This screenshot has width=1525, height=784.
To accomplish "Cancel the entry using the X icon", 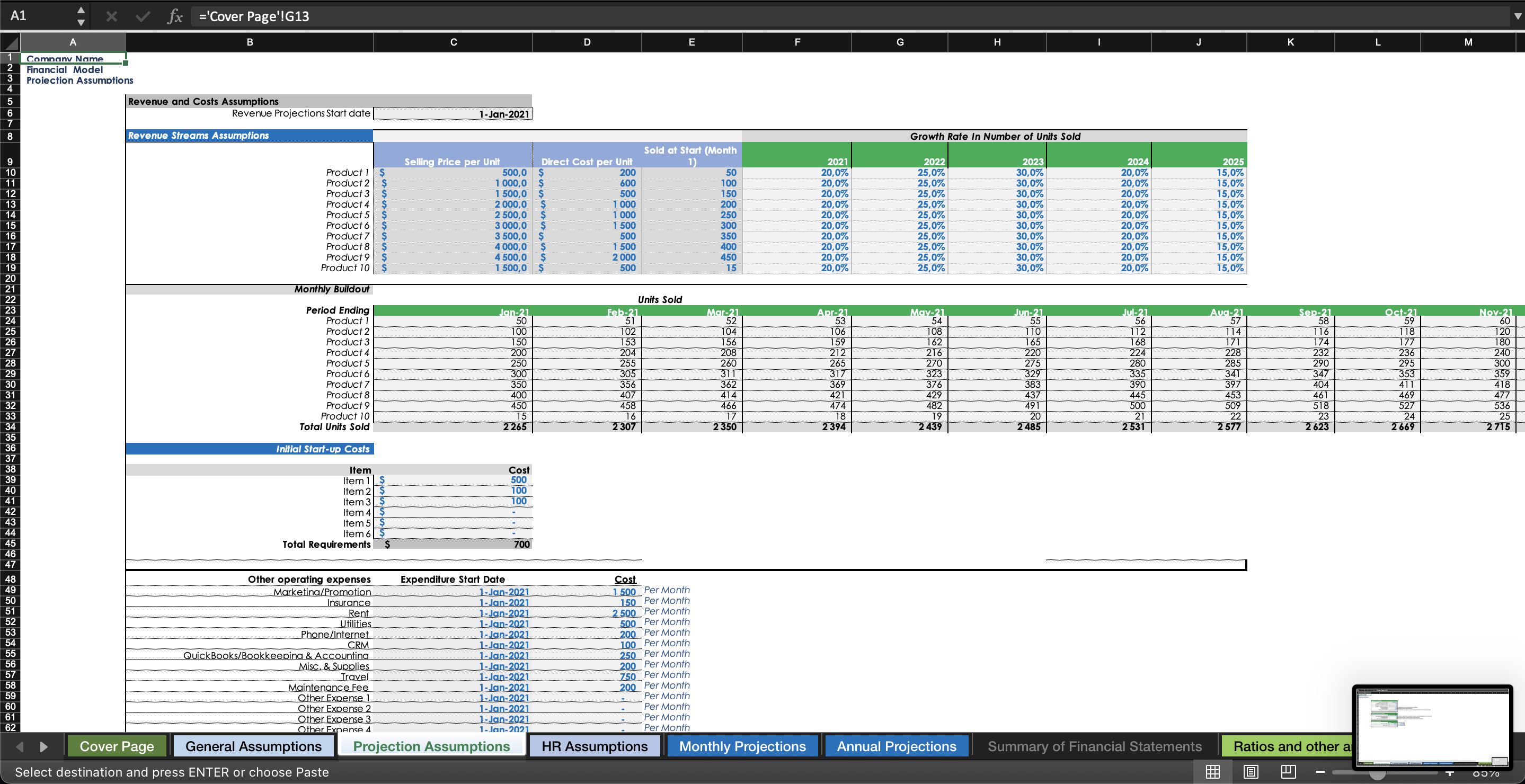I will pos(111,16).
